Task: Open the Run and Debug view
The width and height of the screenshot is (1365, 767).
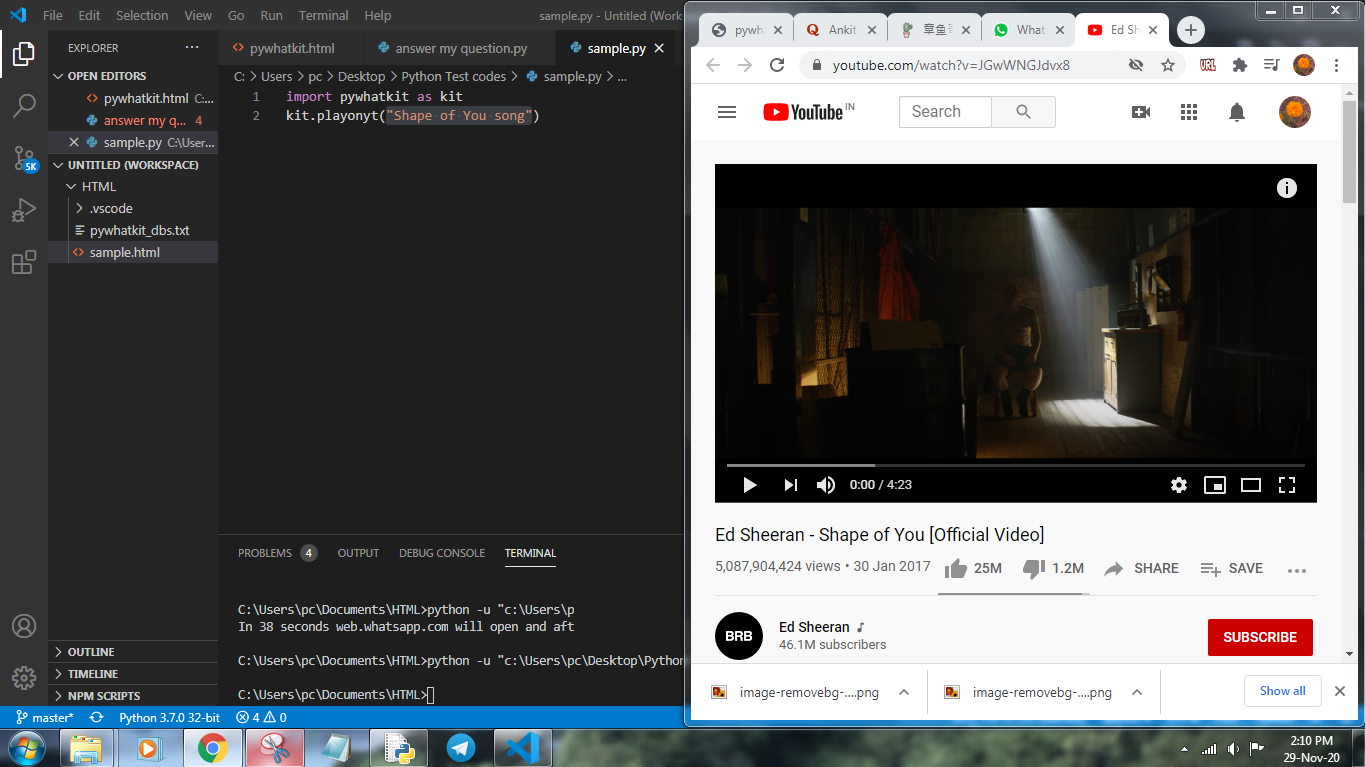Action: (24, 210)
